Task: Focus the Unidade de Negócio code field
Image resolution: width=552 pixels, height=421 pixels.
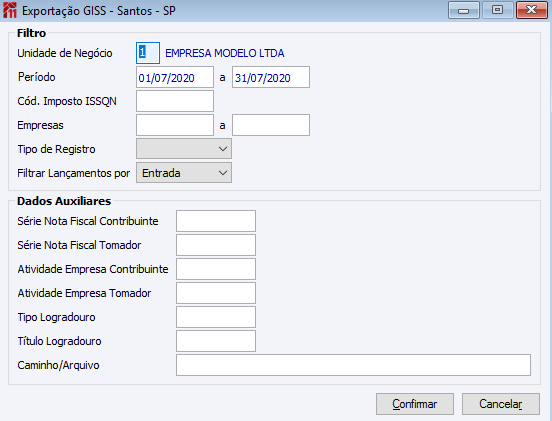Action: coord(148,53)
